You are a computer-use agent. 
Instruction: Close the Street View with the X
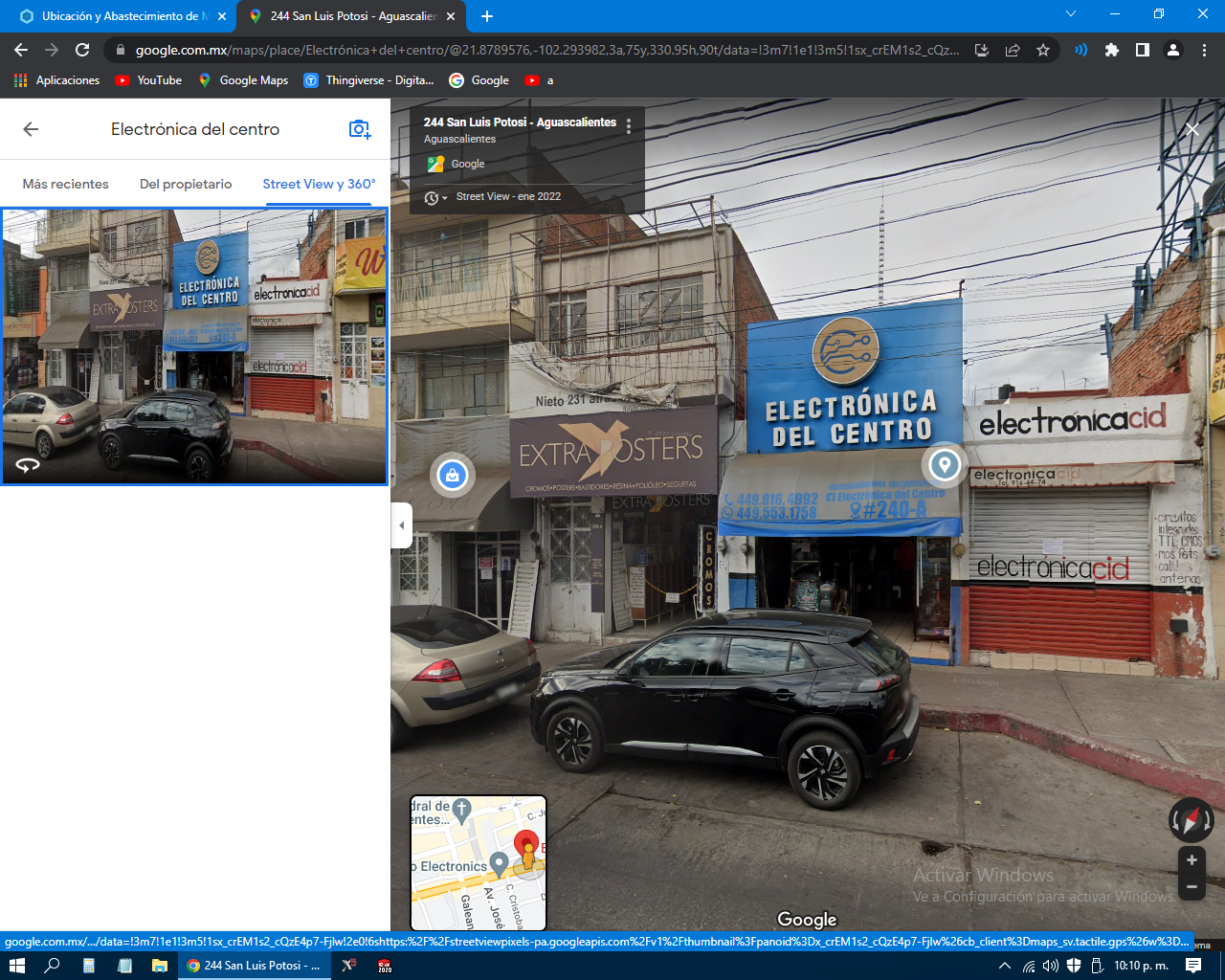click(x=1192, y=129)
